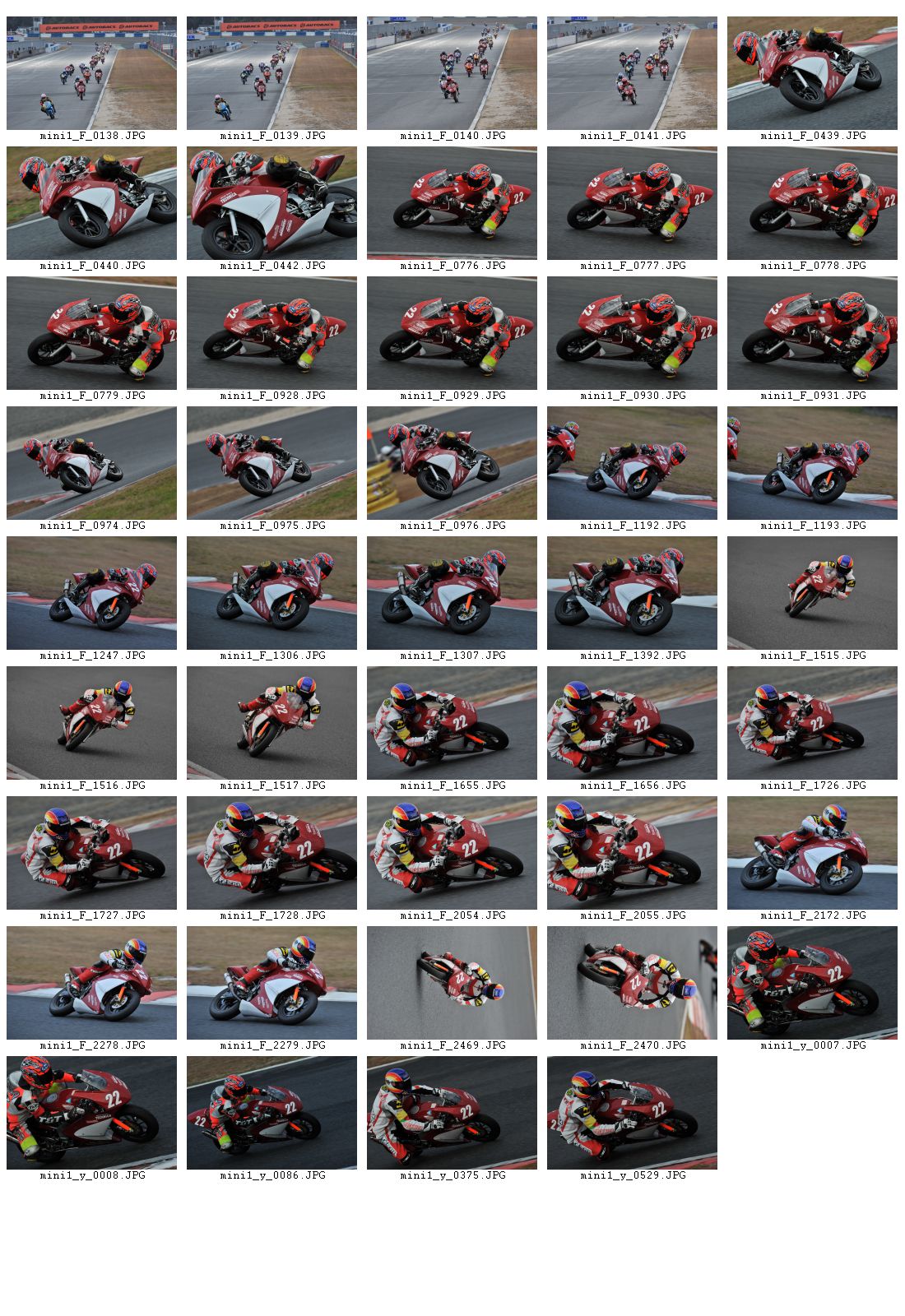Image resolution: width=905 pixels, height=1316 pixels.
Task: Click the mini1_F_1307.JPG photo
Action: [x=452, y=593]
